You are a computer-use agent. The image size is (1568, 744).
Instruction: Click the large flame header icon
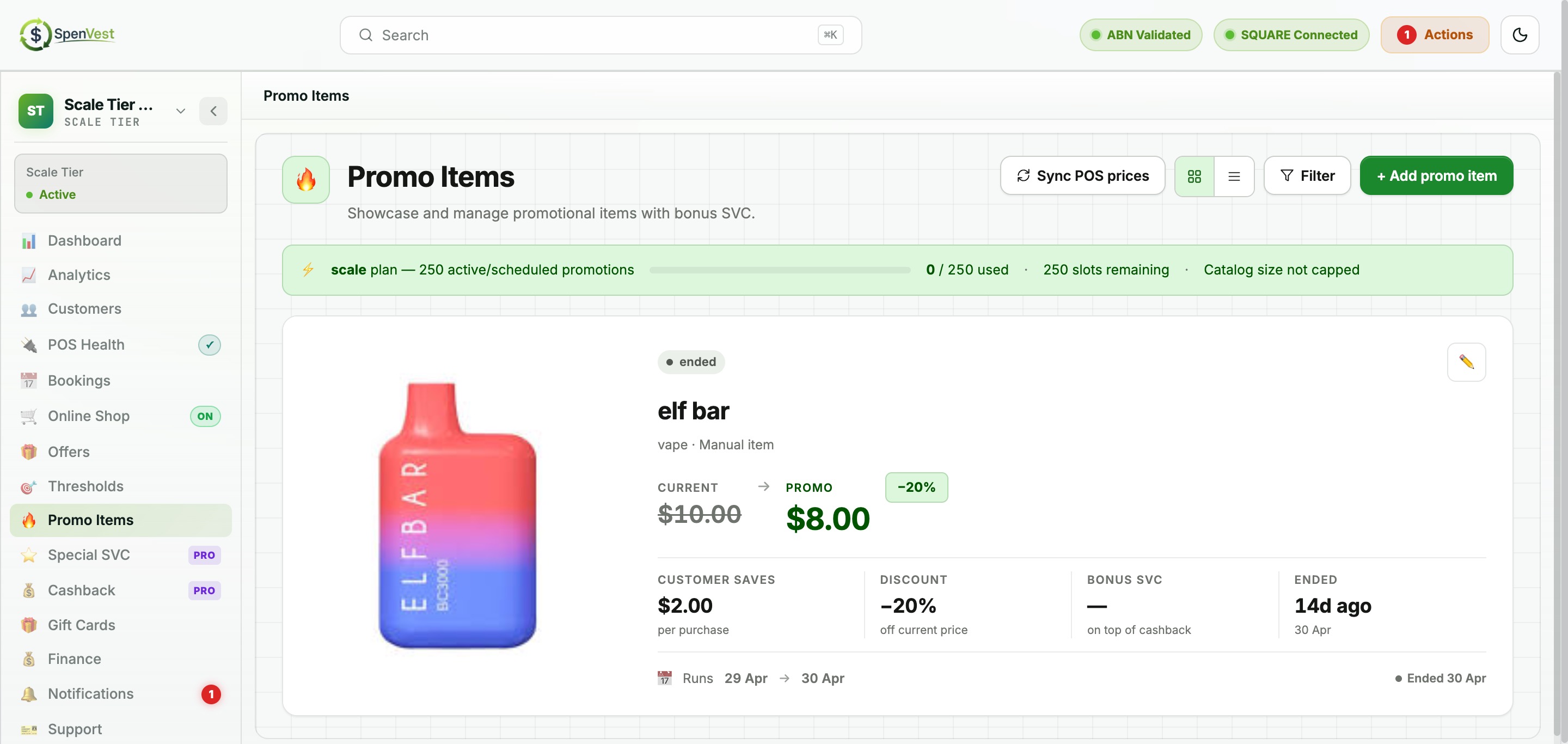point(305,180)
